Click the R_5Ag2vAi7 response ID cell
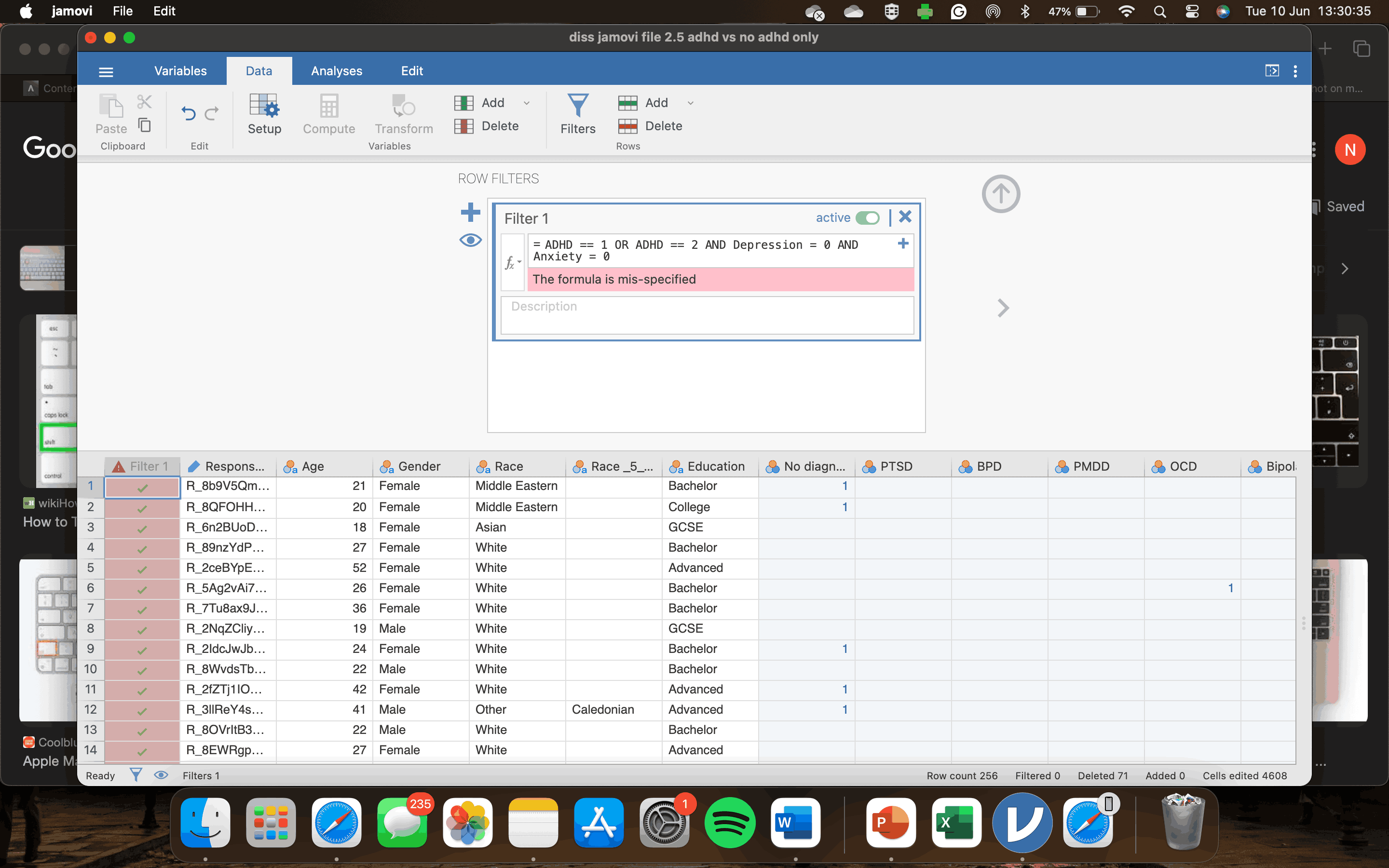This screenshot has height=868, width=1389. (229, 588)
